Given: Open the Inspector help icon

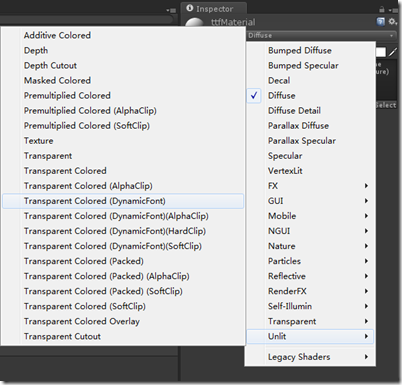Looking at the screenshot, I should 380,22.
